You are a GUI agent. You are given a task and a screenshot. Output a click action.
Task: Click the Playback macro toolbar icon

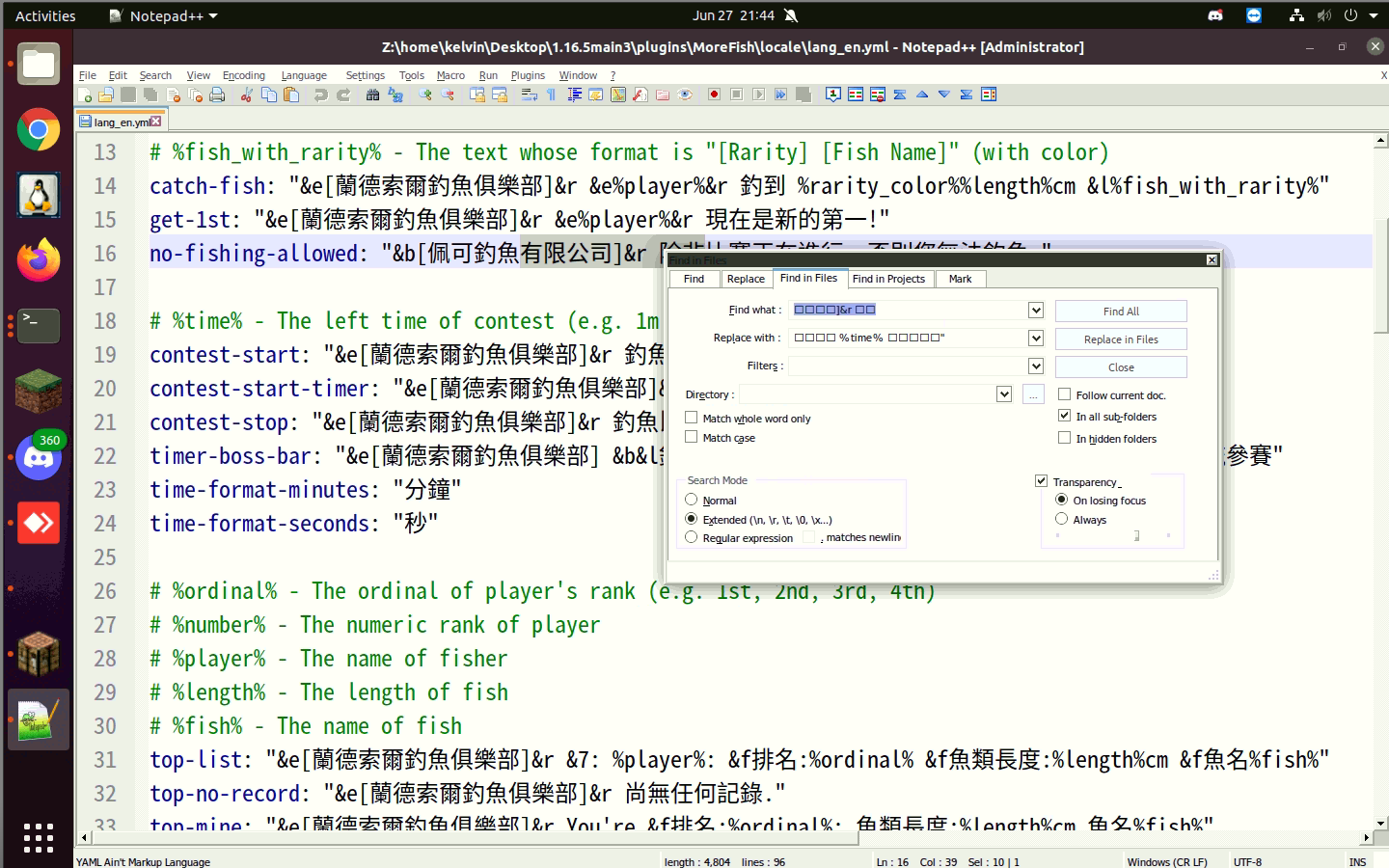[759, 95]
